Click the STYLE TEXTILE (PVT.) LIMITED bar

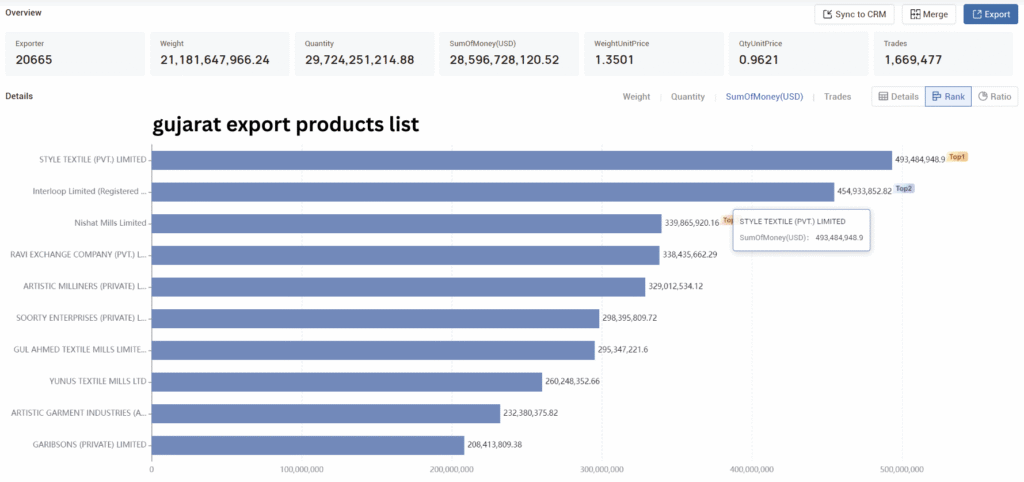coord(520,160)
